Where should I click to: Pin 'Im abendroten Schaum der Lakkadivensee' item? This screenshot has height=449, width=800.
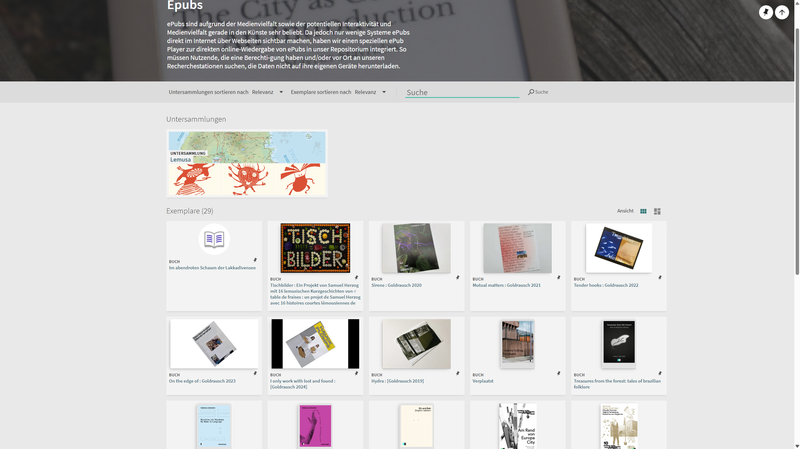pos(255,260)
